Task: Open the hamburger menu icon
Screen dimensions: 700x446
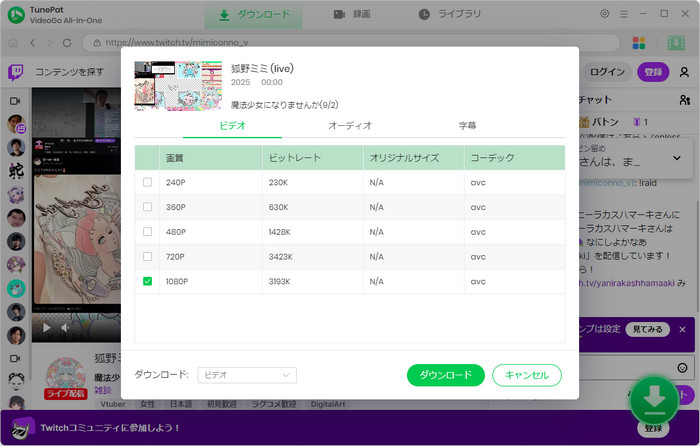Action: (624, 14)
